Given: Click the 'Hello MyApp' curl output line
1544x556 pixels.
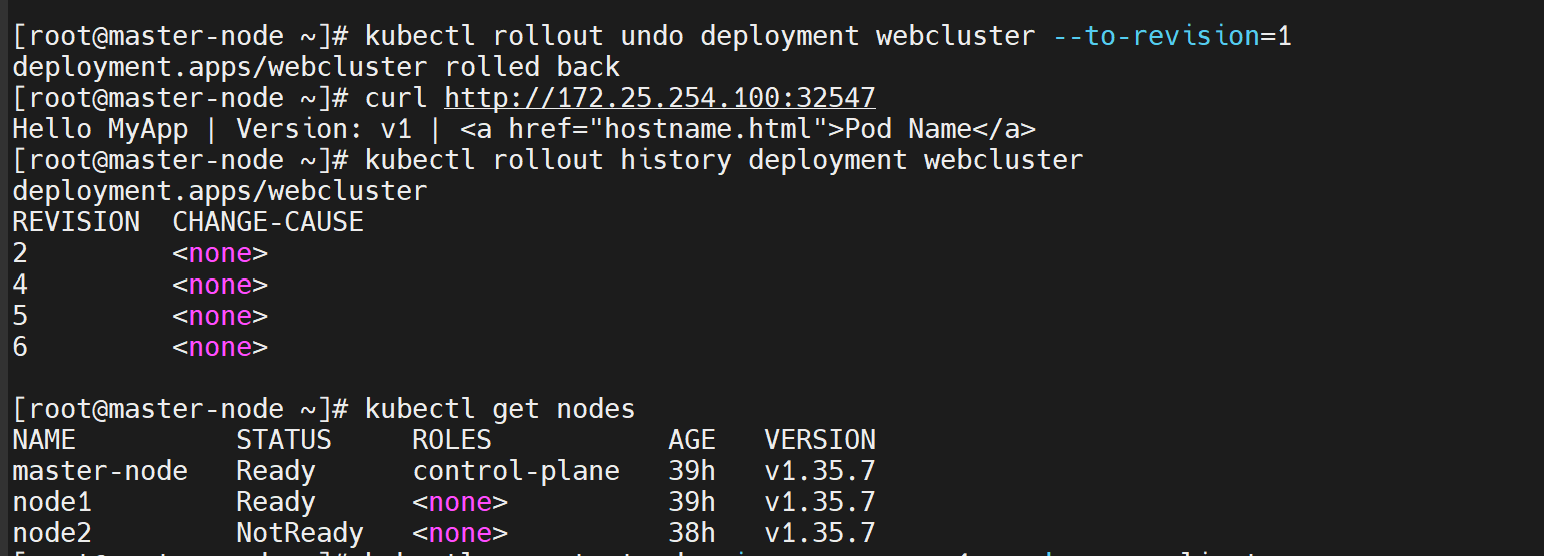Looking at the screenshot, I should coord(524,129).
